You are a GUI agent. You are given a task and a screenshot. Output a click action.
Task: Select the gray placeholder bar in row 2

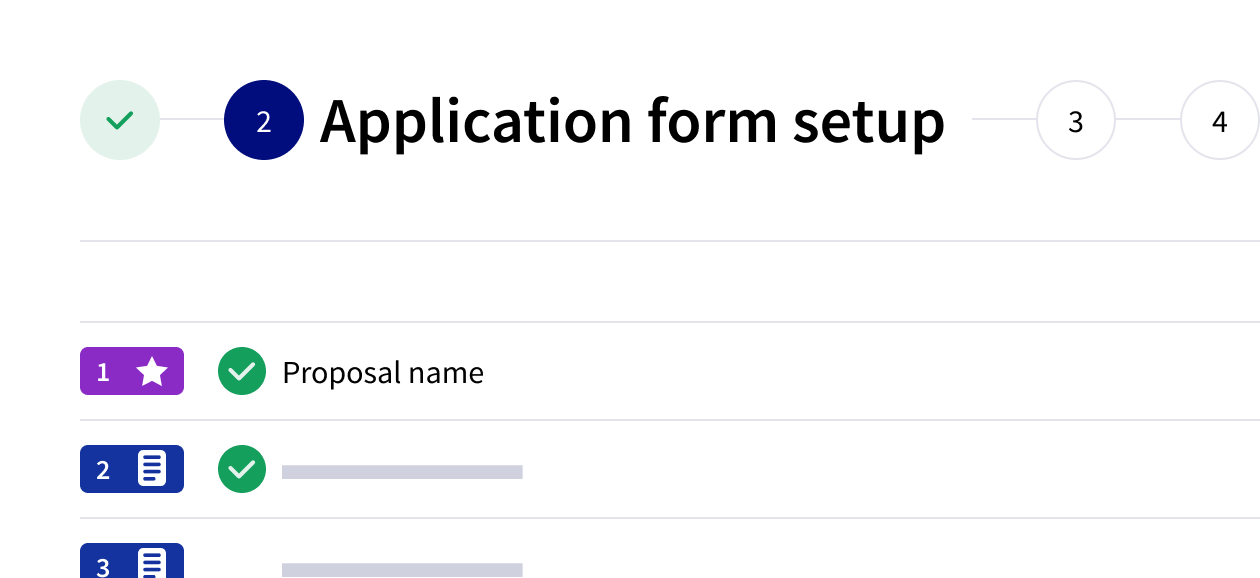[x=402, y=472]
